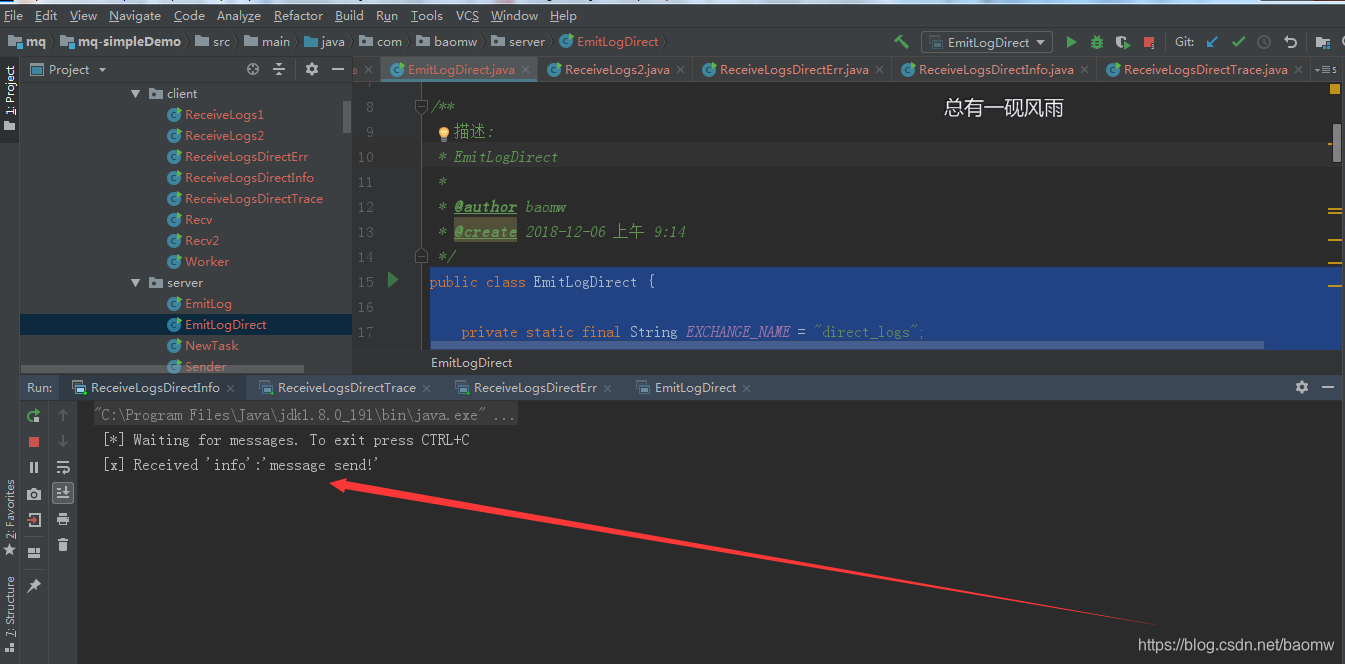Click Git commit green checkmark
Screen dimensions: 1345x664
pos(1238,42)
